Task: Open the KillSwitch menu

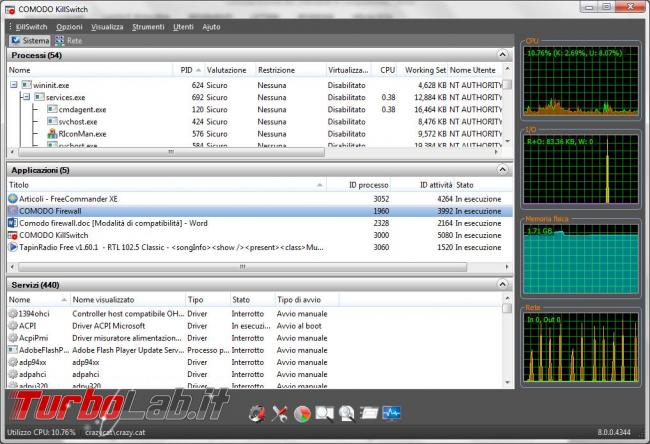Action: [x=32, y=27]
